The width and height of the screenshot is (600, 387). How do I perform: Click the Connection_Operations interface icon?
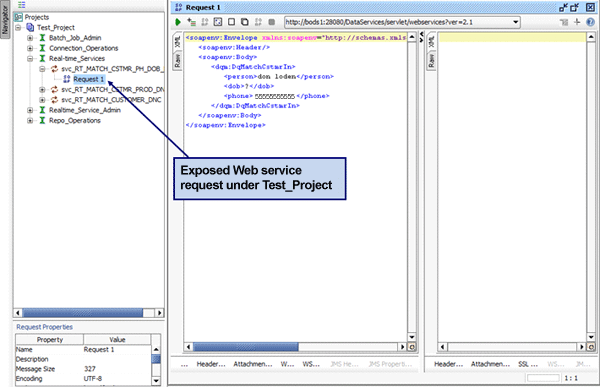42,48
